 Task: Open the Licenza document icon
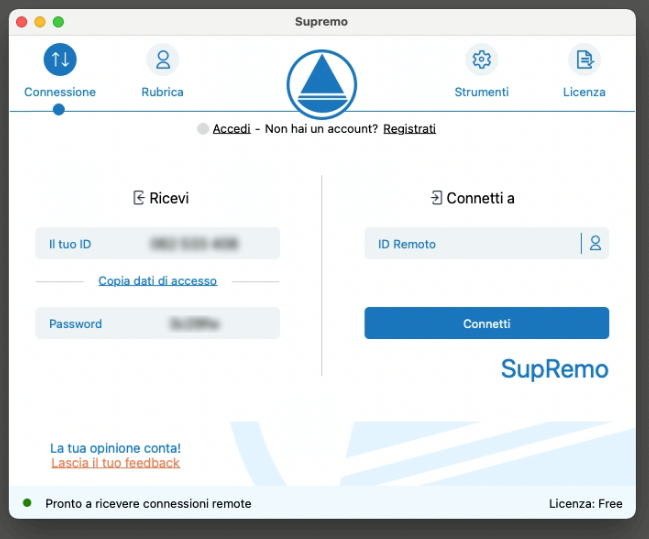coord(584,60)
